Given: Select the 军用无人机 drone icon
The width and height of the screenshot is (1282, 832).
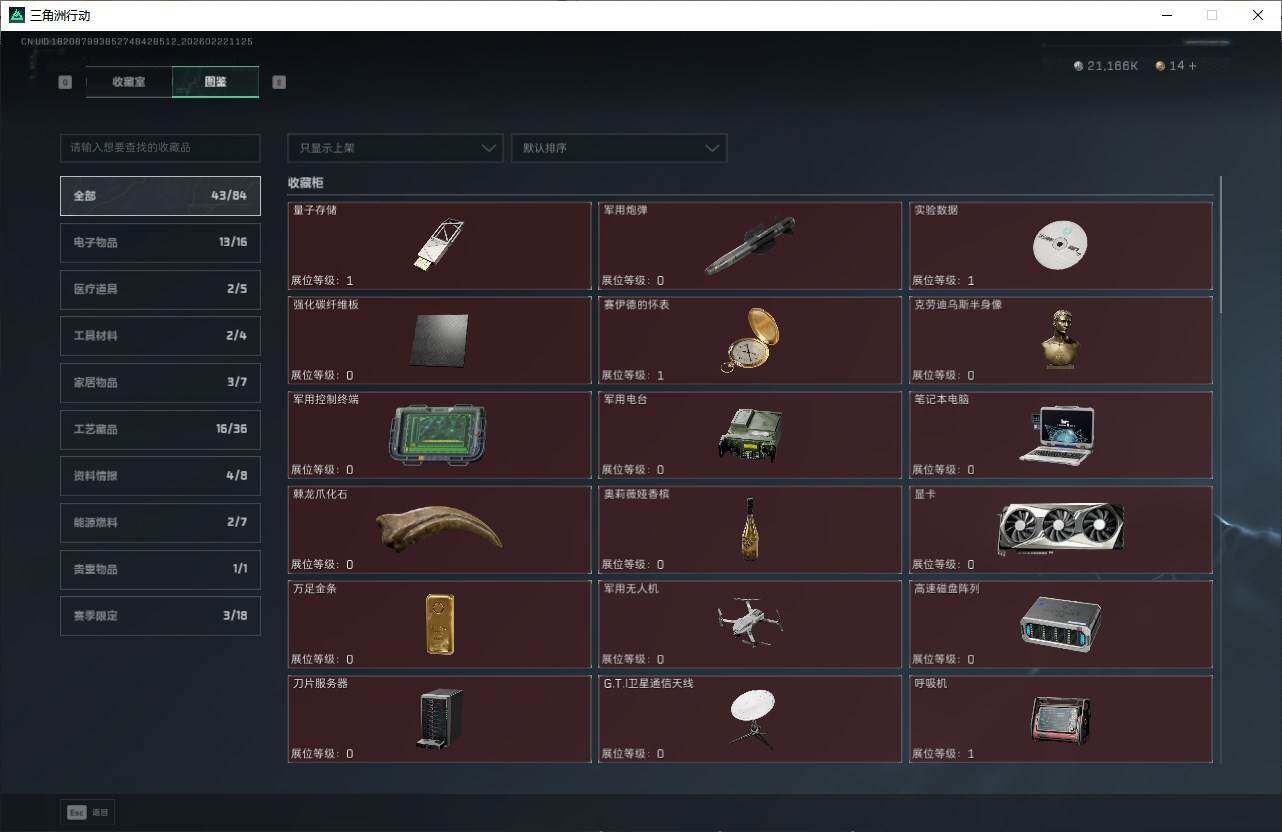Looking at the screenshot, I should coord(750,622).
